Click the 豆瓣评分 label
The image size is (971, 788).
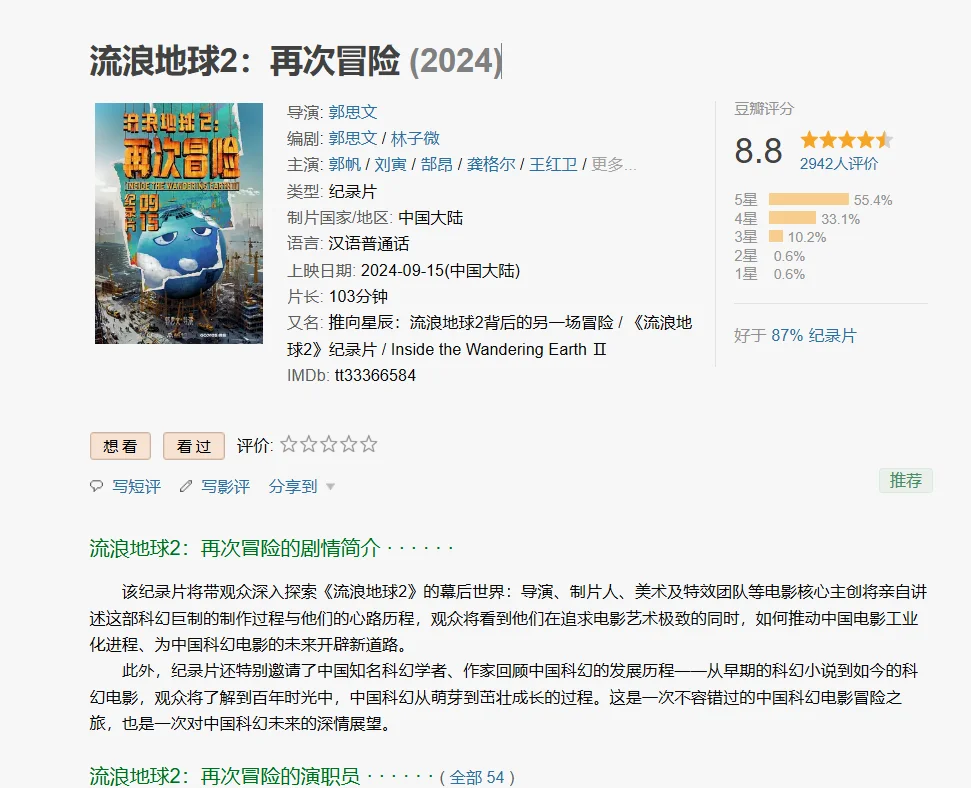click(x=764, y=109)
